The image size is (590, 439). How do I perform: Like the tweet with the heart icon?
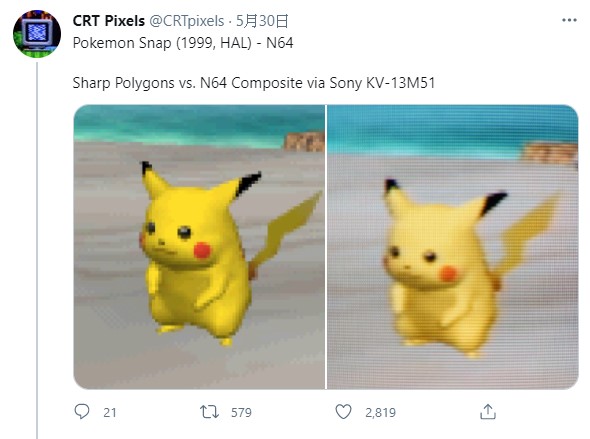point(343,412)
